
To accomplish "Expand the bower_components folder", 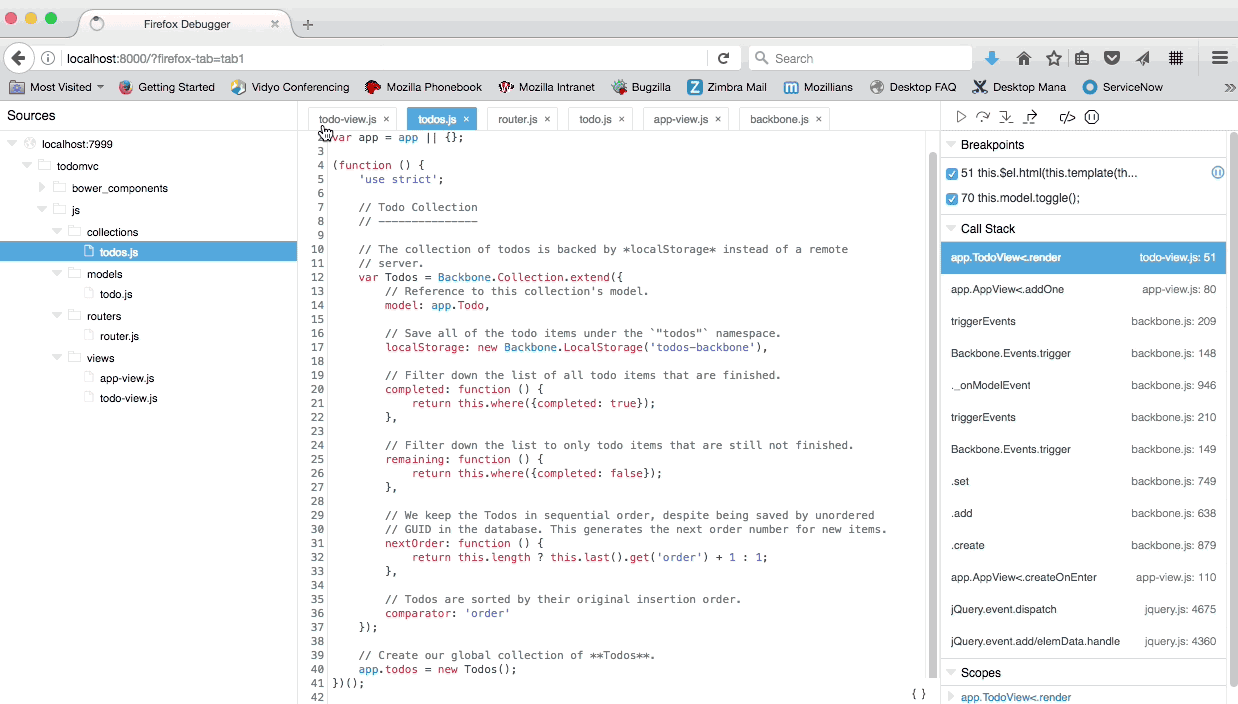I will [x=42, y=188].
